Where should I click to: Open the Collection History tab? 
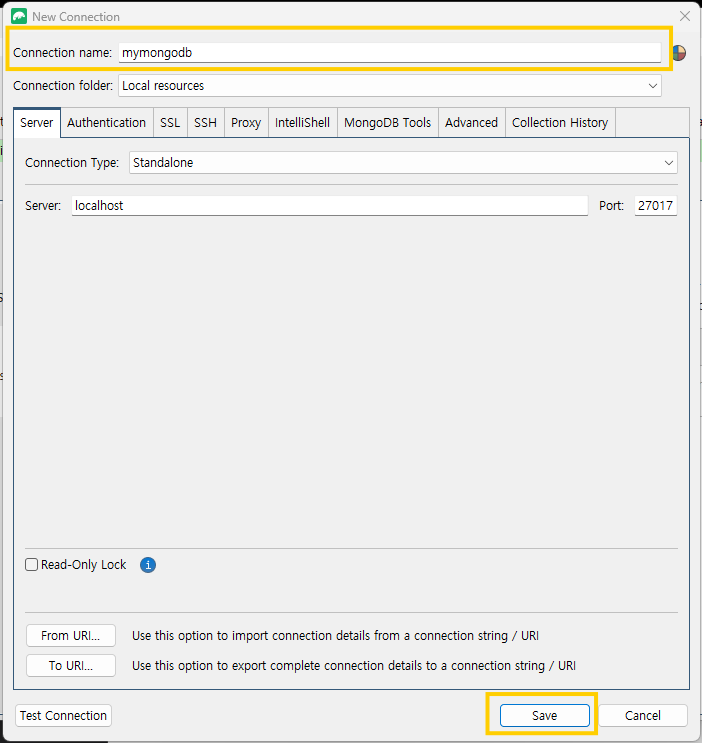[x=560, y=123]
